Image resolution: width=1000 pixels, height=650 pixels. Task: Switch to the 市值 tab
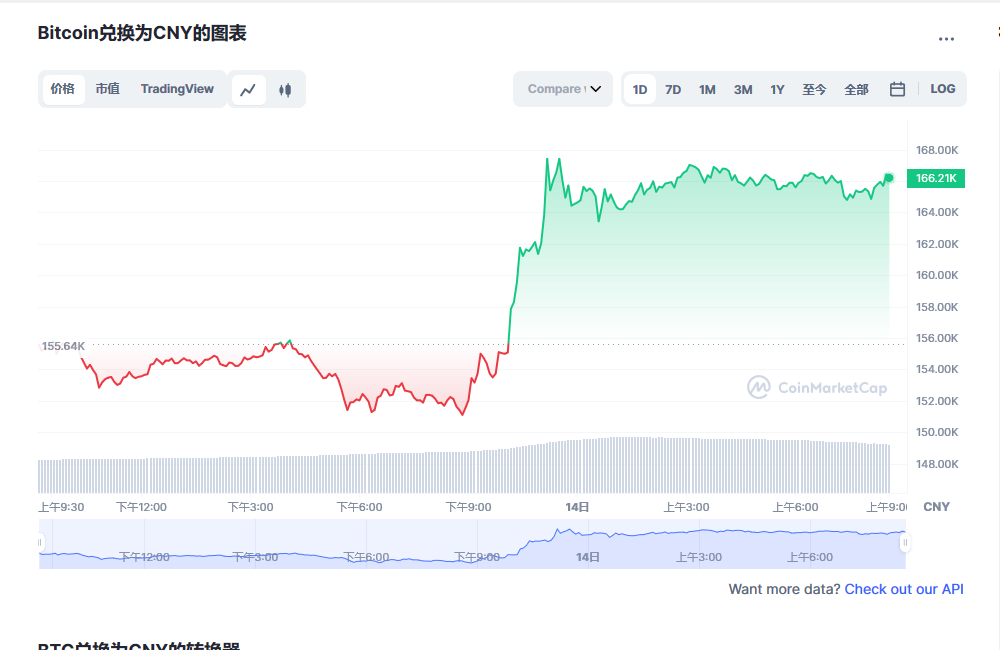107,89
